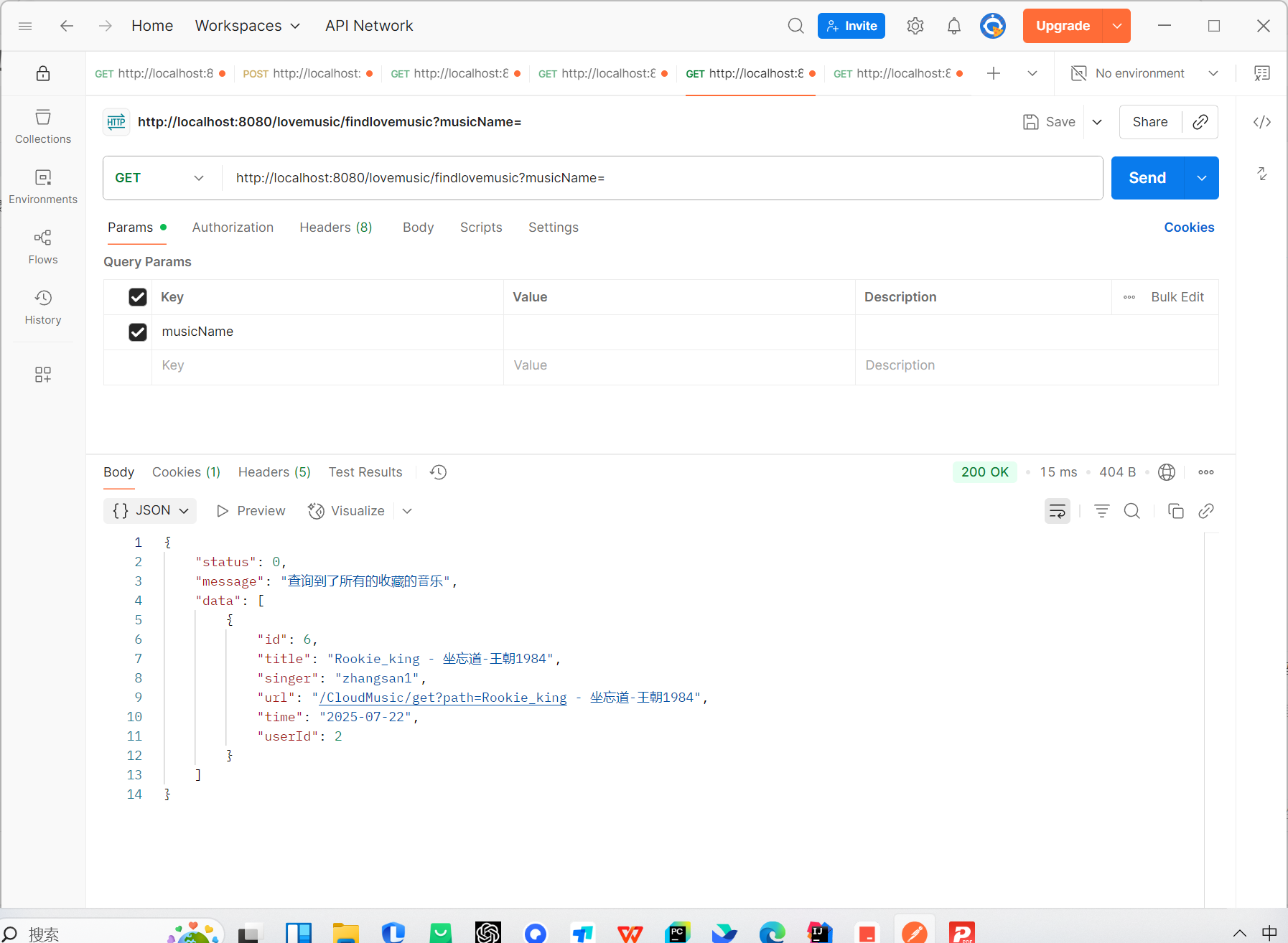Viewport: 1288px width, 943px height.
Task: Open the GET method dropdown
Action: point(159,178)
